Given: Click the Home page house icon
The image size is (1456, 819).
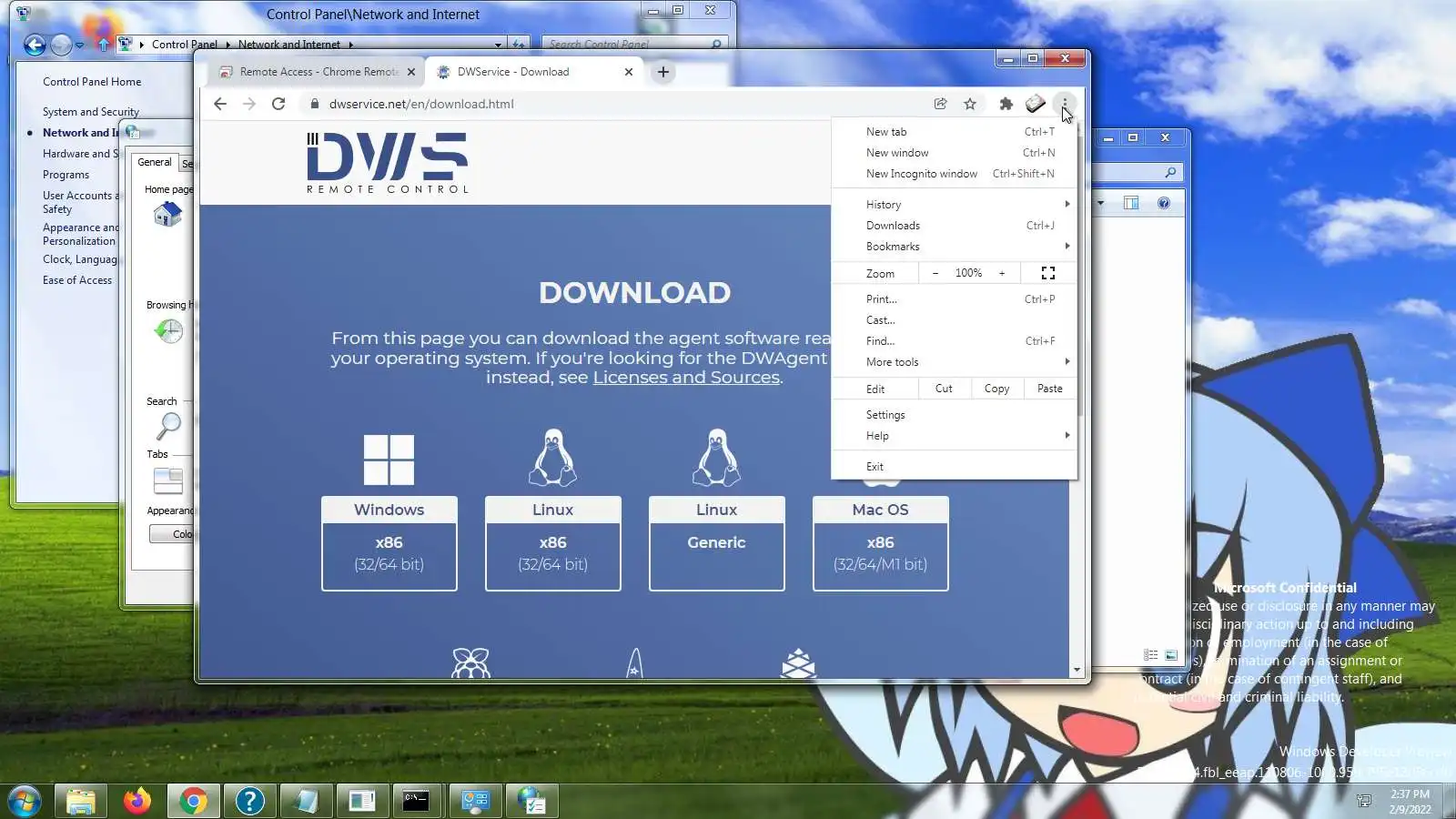Looking at the screenshot, I should pos(167,214).
